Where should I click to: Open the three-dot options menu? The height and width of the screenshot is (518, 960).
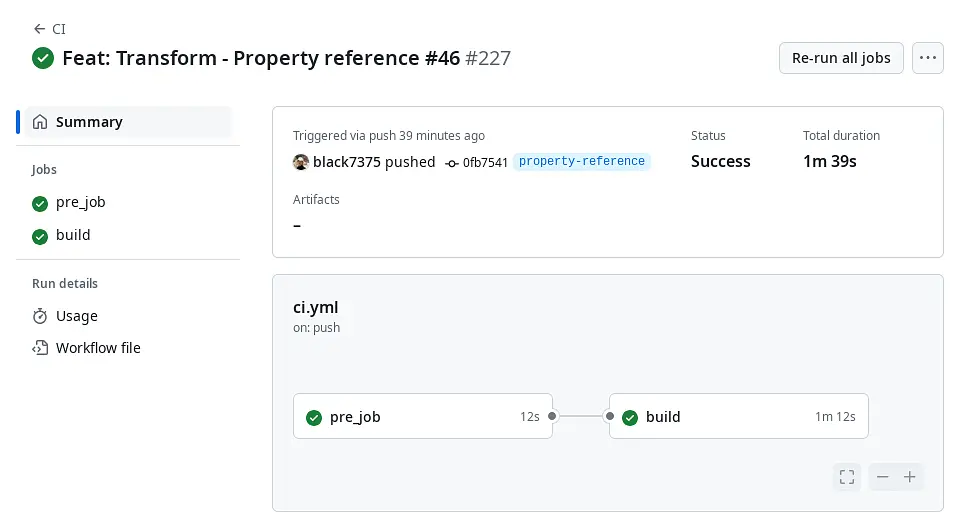[928, 58]
